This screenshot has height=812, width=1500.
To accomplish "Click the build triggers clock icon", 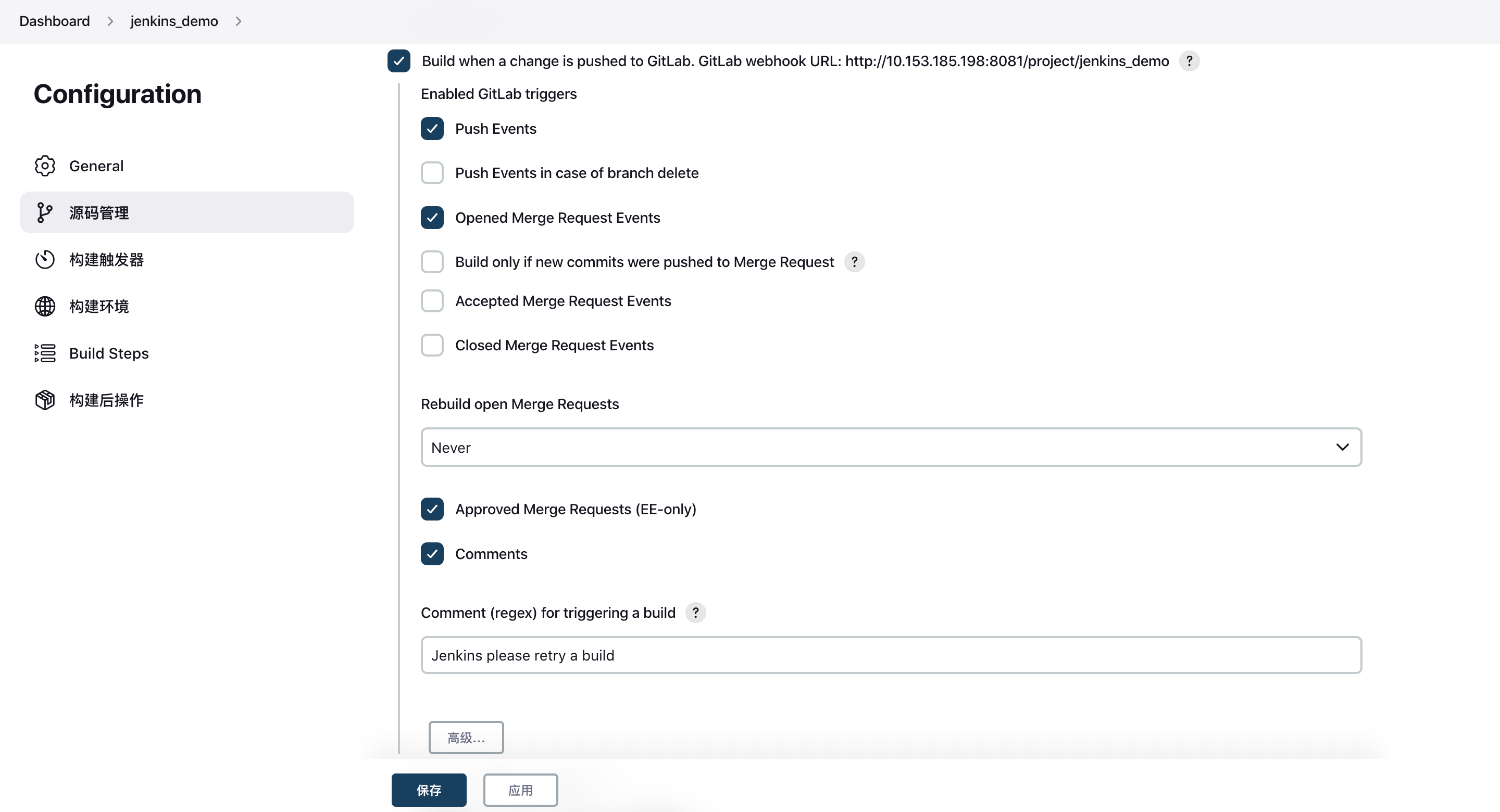I will [45, 260].
